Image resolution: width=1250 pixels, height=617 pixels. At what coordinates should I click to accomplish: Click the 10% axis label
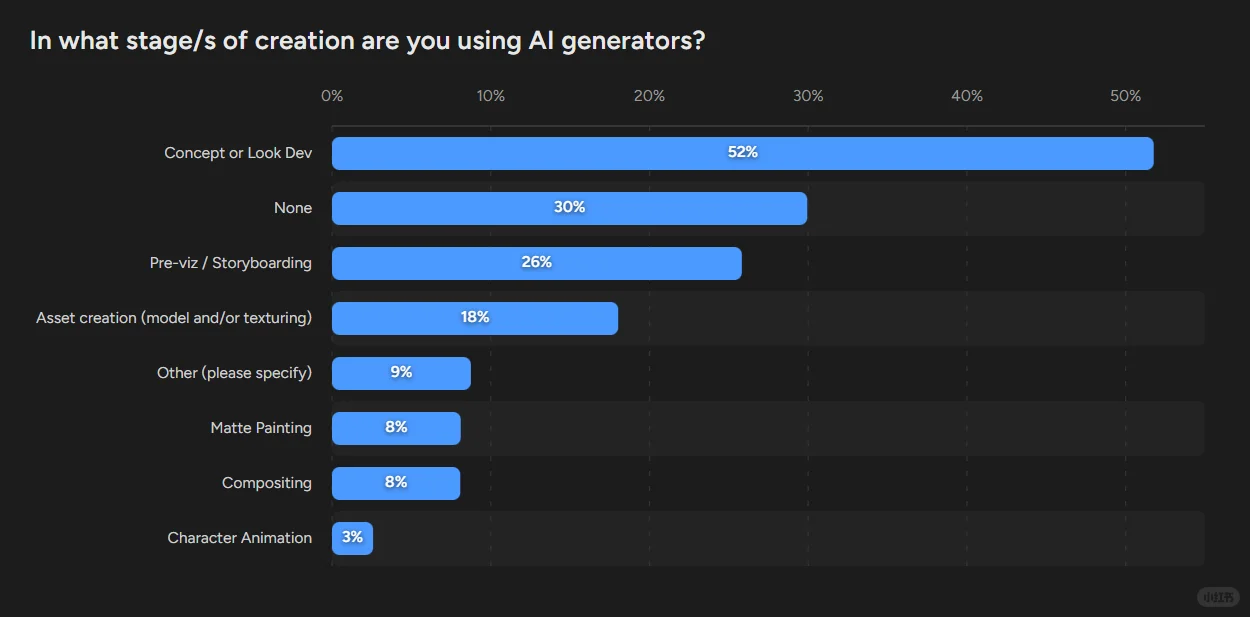pos(490,96)
